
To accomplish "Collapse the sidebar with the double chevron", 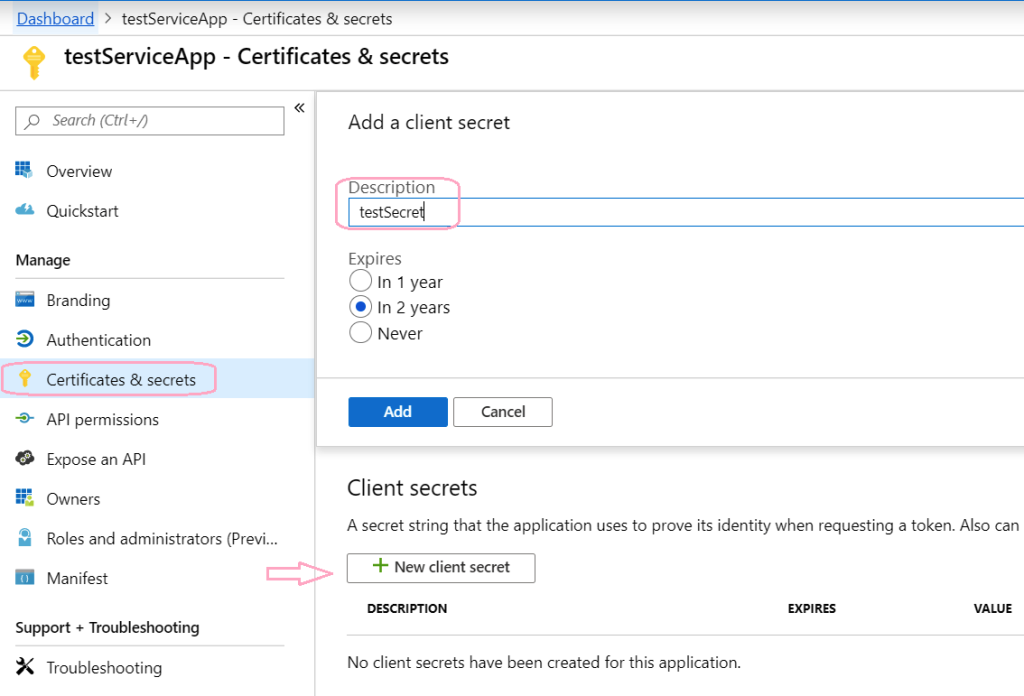I will [299, 108].
